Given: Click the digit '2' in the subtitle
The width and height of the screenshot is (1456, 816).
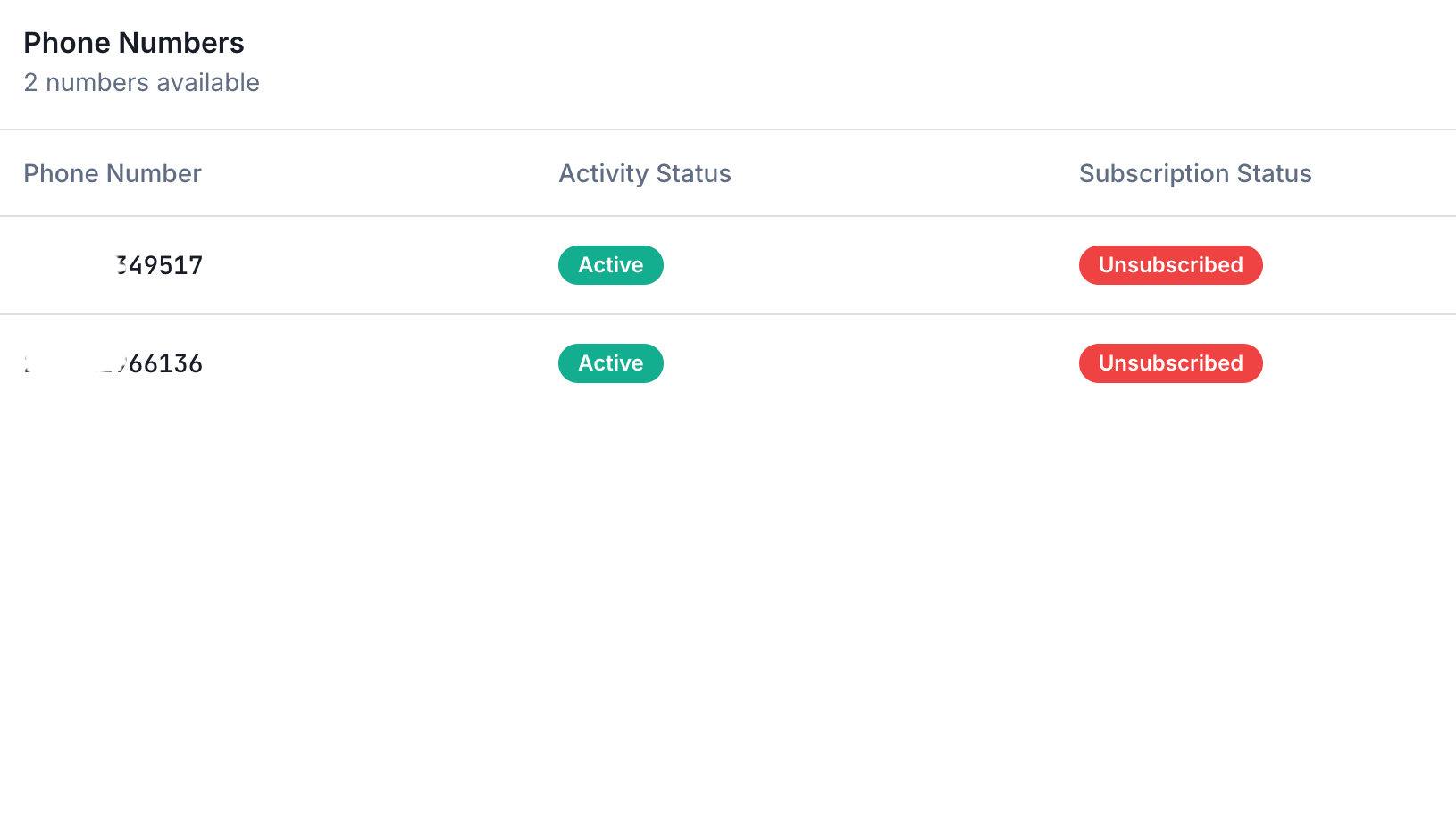Looking at the screenshot, I should (30, 82).
